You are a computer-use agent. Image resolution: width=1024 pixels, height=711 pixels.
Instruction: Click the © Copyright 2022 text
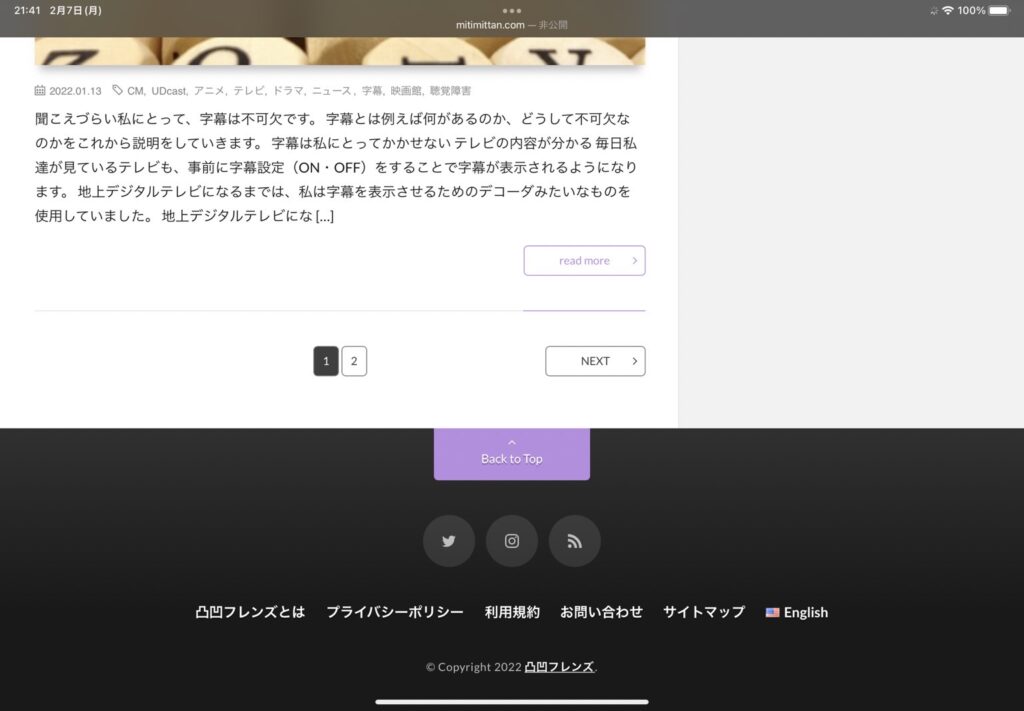[x=473, y=667]
